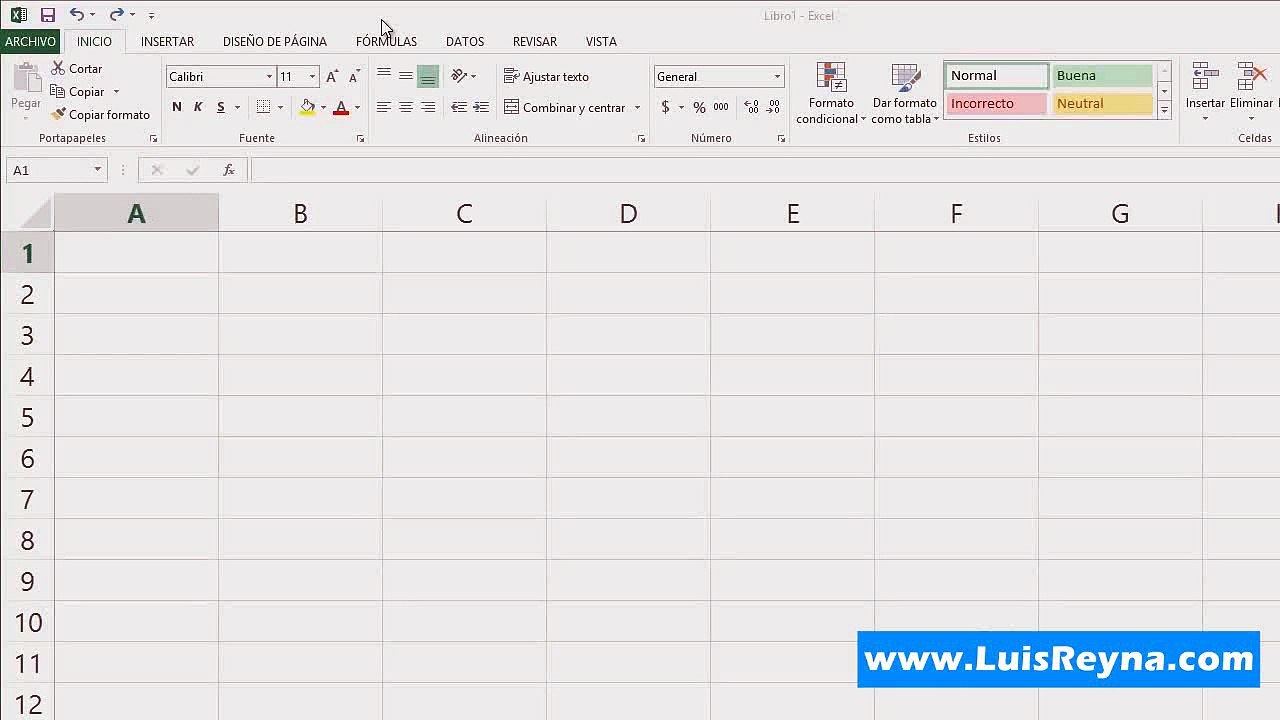The height and width of the screenshot is (720, 1280).
Task: Apply the Buena cell style
Action: (1102, 76)
